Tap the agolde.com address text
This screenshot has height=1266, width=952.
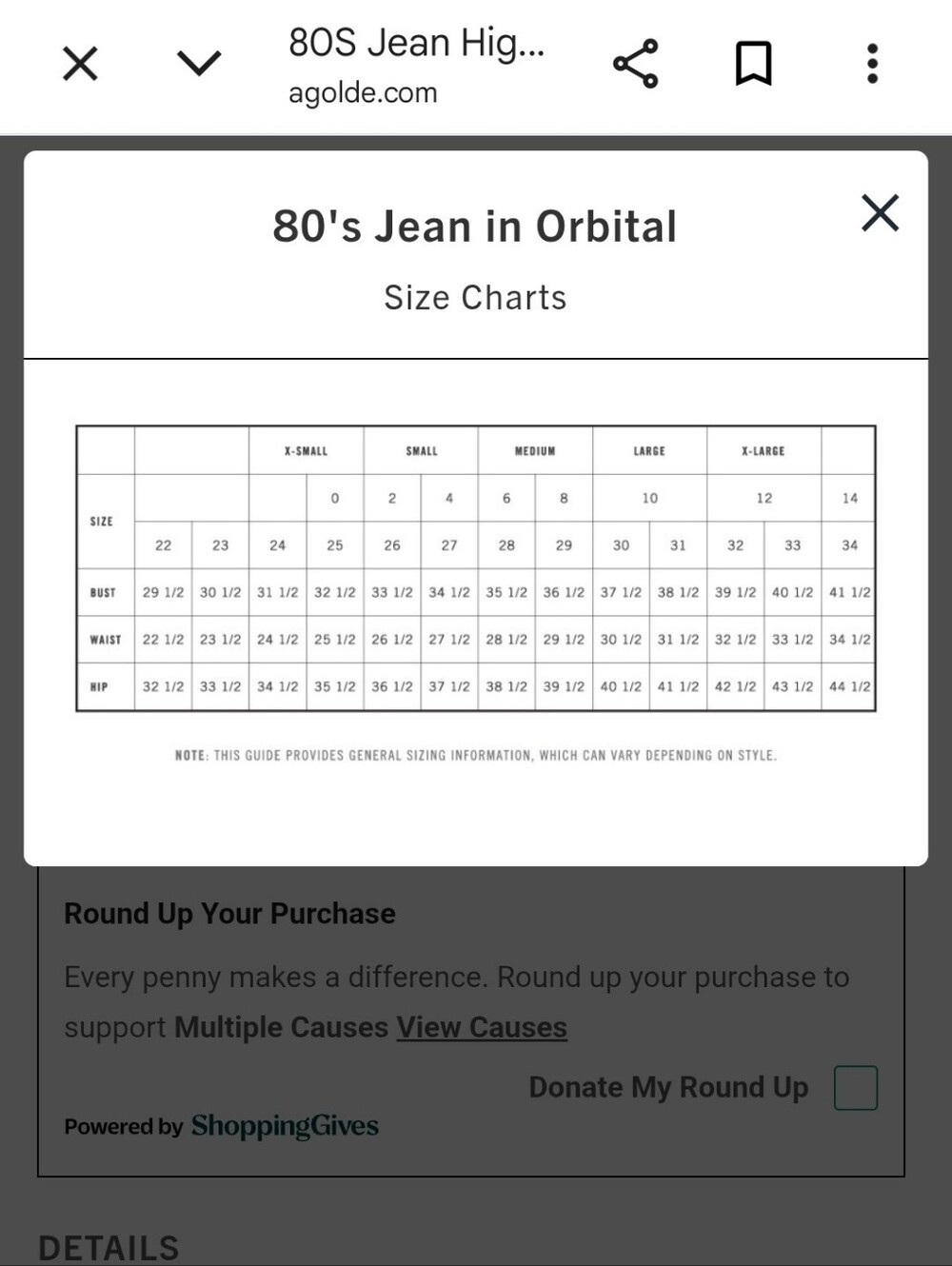pyautogui.click(x=363, y=93)
